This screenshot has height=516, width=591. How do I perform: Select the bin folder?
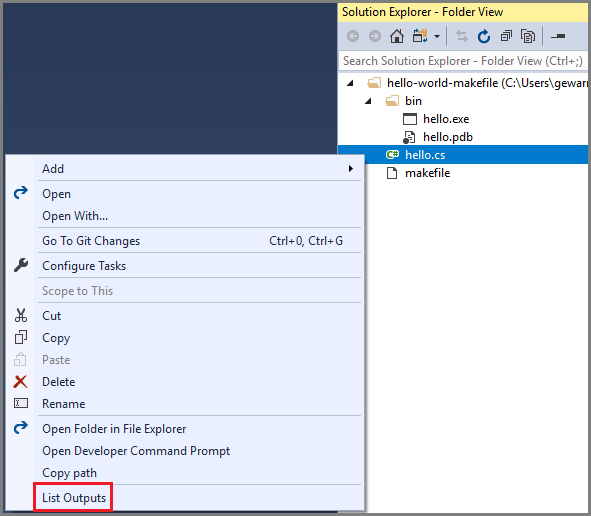(413, 101)
